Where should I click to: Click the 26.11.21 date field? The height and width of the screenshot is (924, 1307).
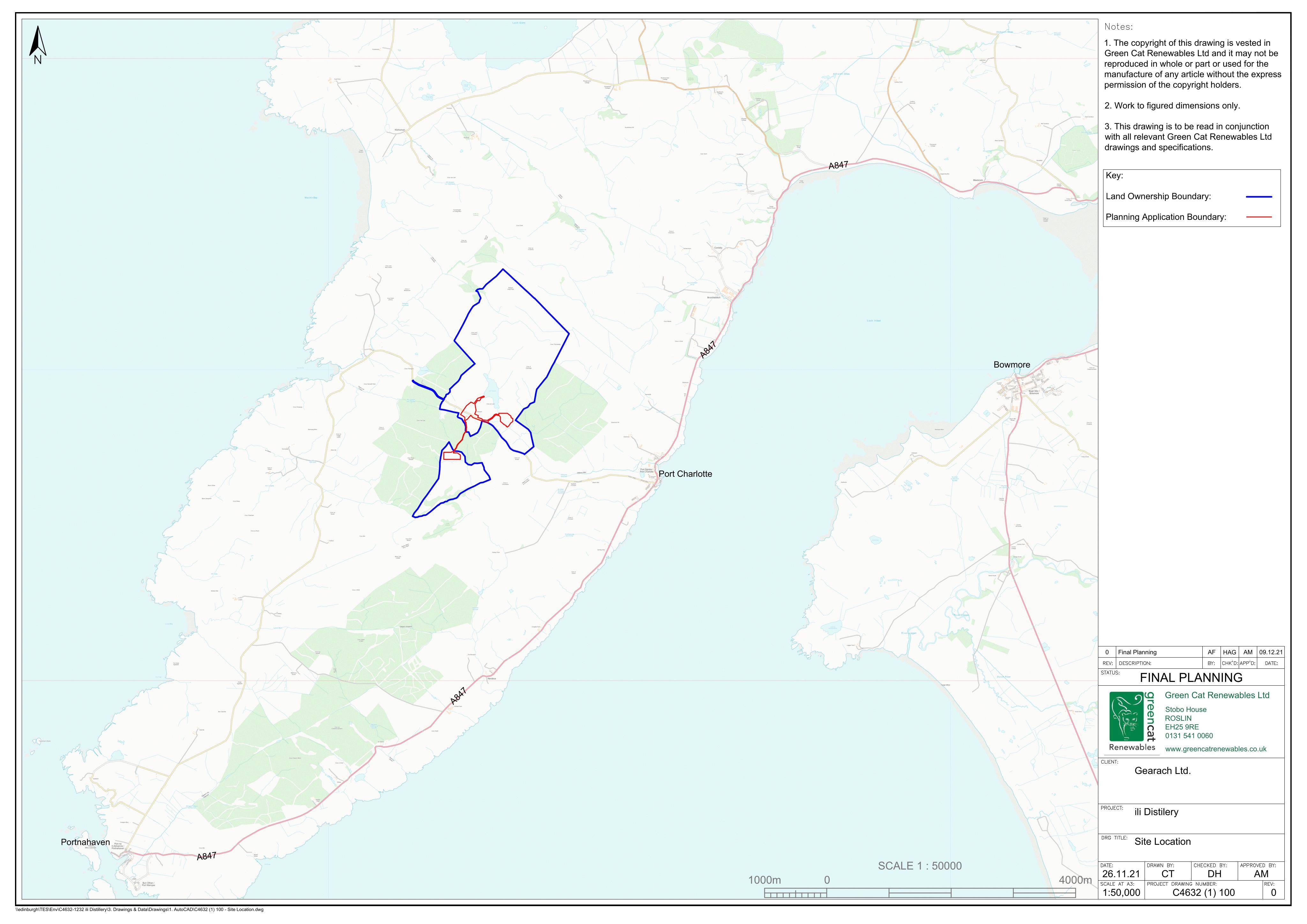pyautogui.click(x=1121, y=874)
